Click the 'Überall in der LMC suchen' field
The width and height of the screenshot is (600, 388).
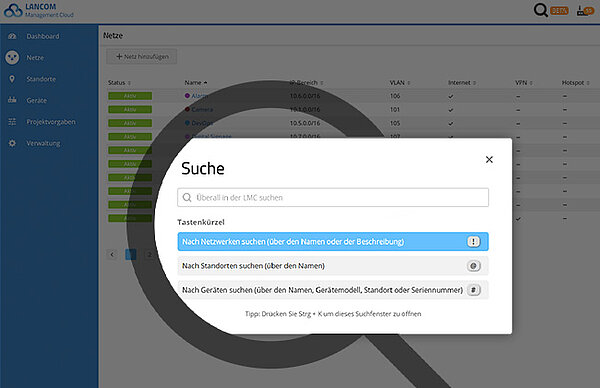point(333,197)
